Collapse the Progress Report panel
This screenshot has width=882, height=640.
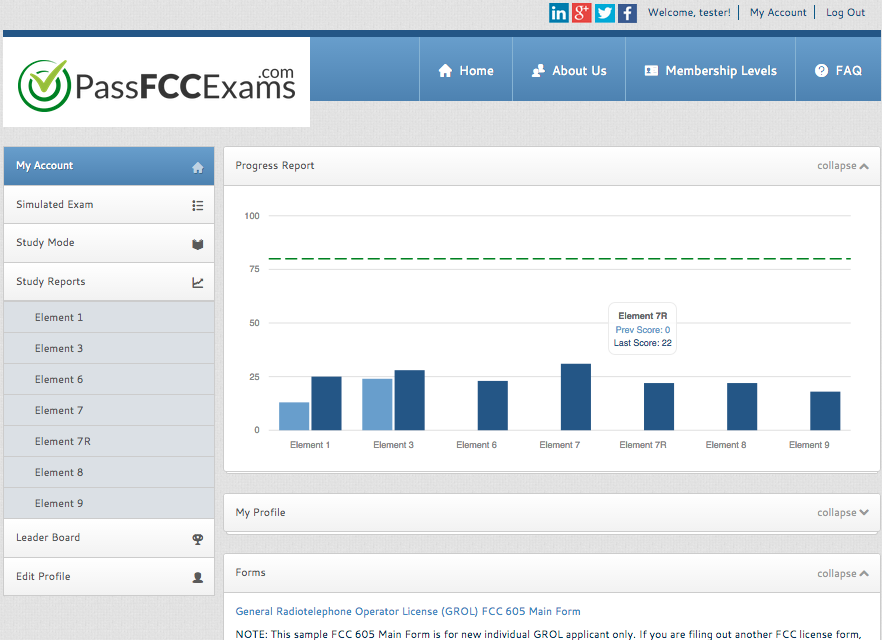pyautogui.click(x=842, y=166)
